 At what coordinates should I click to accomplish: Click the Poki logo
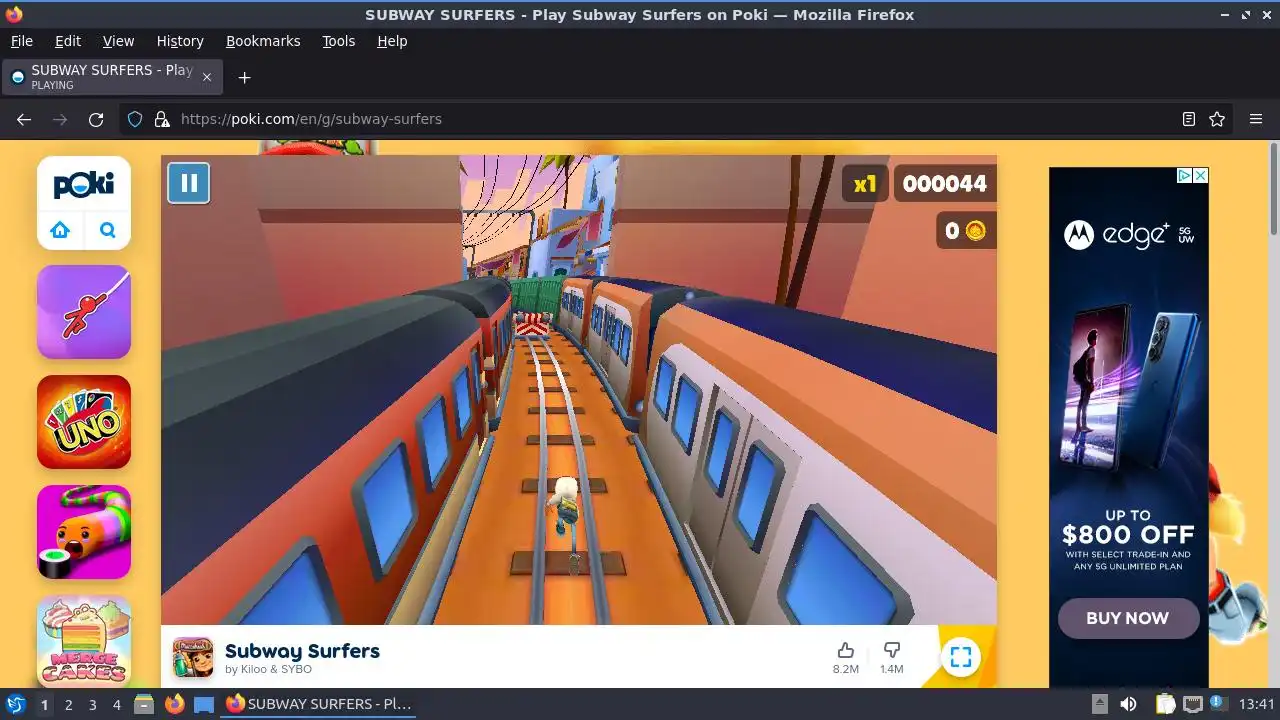point(84,185)
